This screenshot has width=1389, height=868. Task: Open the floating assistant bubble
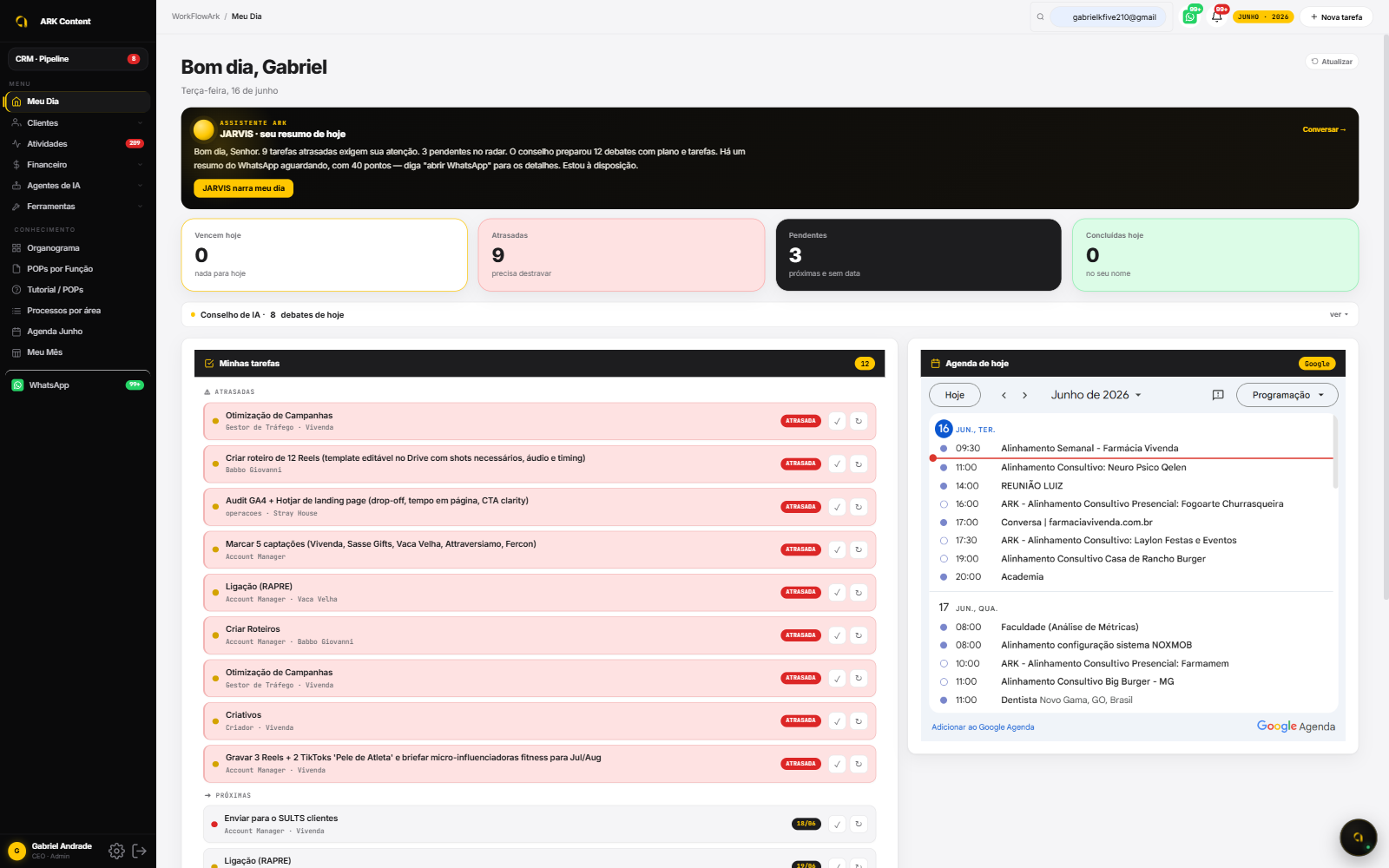1358,838
